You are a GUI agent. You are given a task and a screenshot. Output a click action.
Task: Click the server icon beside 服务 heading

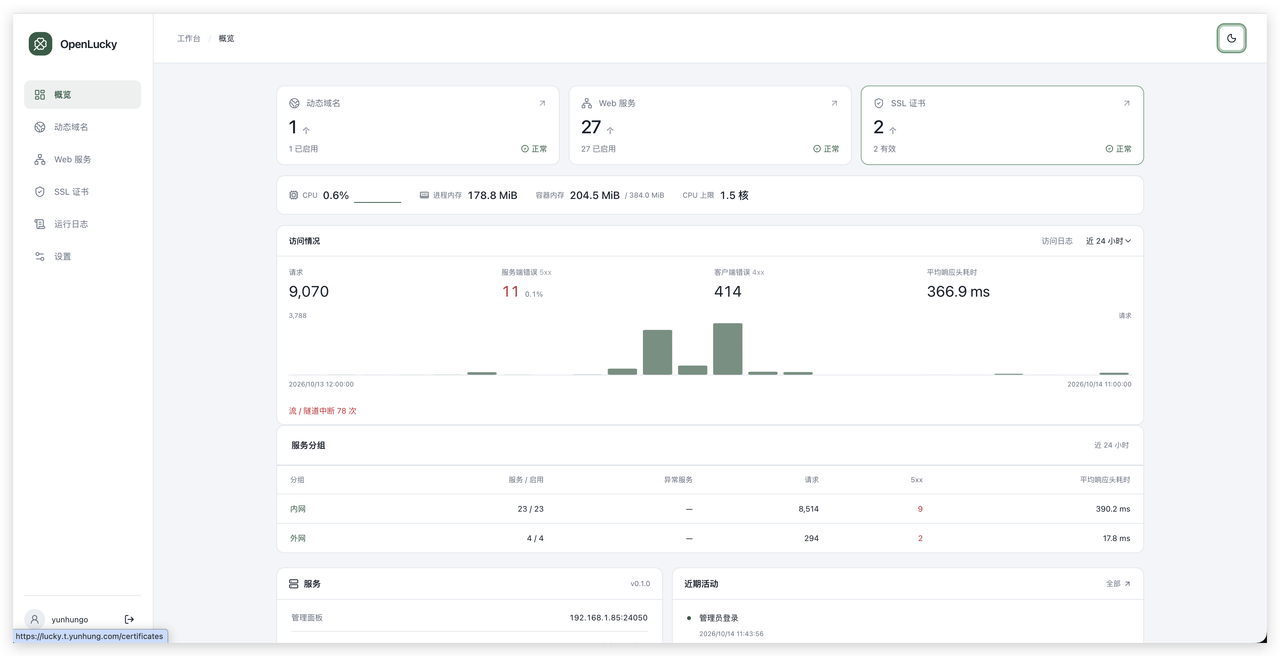click(x=294, y=584)
